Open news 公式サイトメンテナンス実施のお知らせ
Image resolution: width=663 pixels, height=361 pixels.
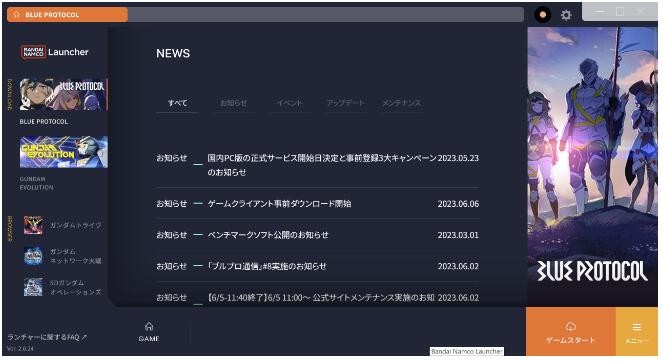click(x=318, y=297)
